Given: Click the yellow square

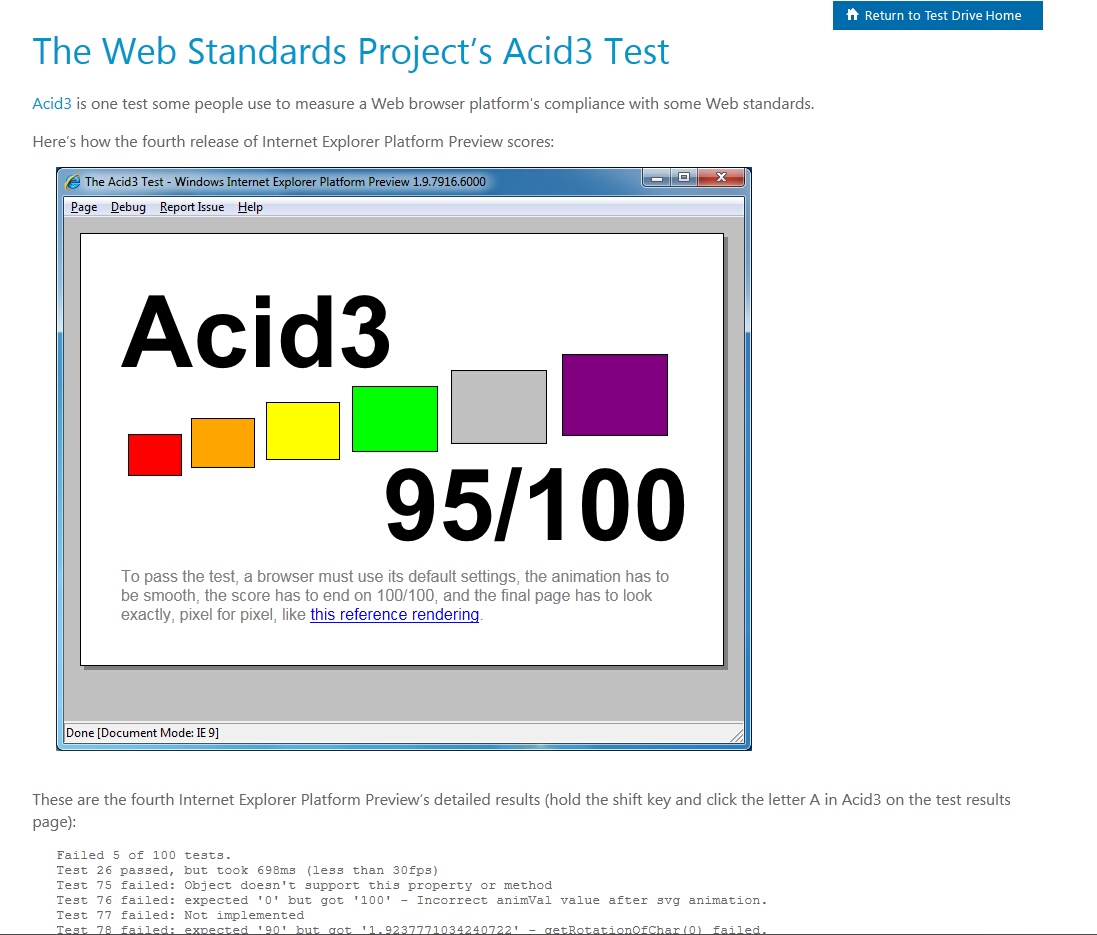Looking at the screenshot, I should pyautogui.click(x=303, y=431).
